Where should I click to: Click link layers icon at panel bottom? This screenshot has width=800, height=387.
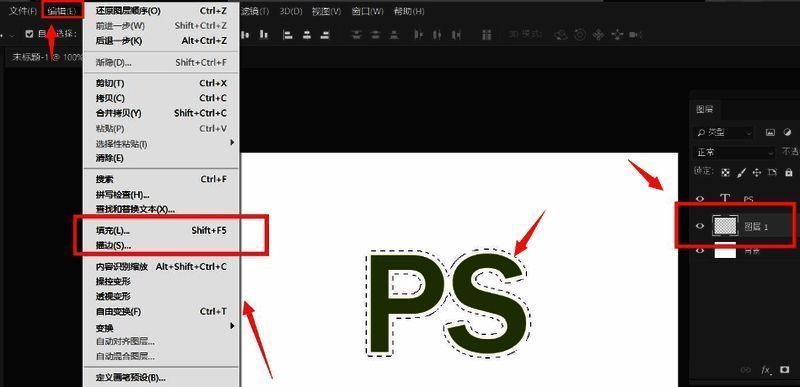[745, 370]
